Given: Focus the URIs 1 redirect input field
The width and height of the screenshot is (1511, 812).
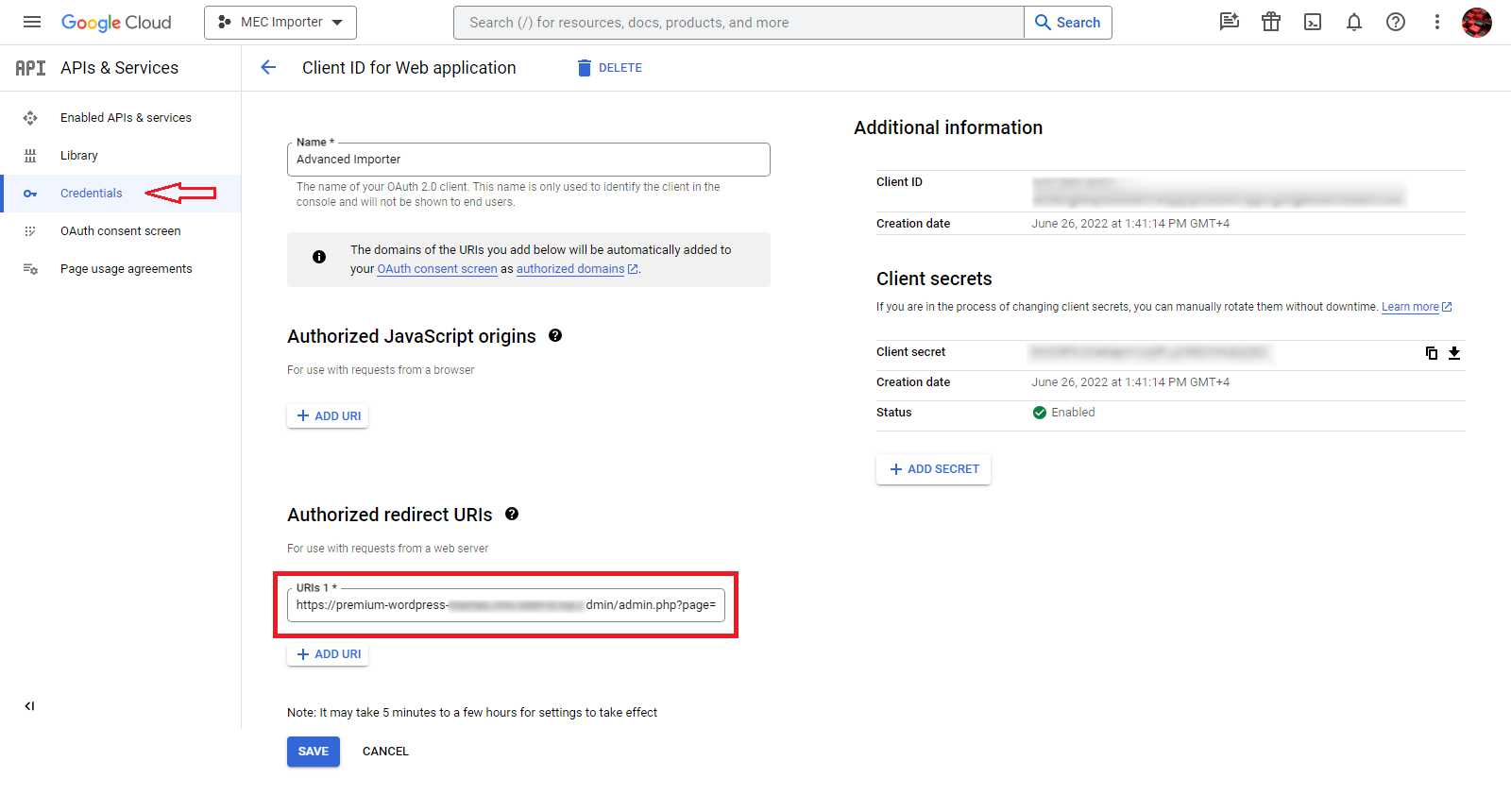Looking at the screenshot, I should [x=506, y=605].
